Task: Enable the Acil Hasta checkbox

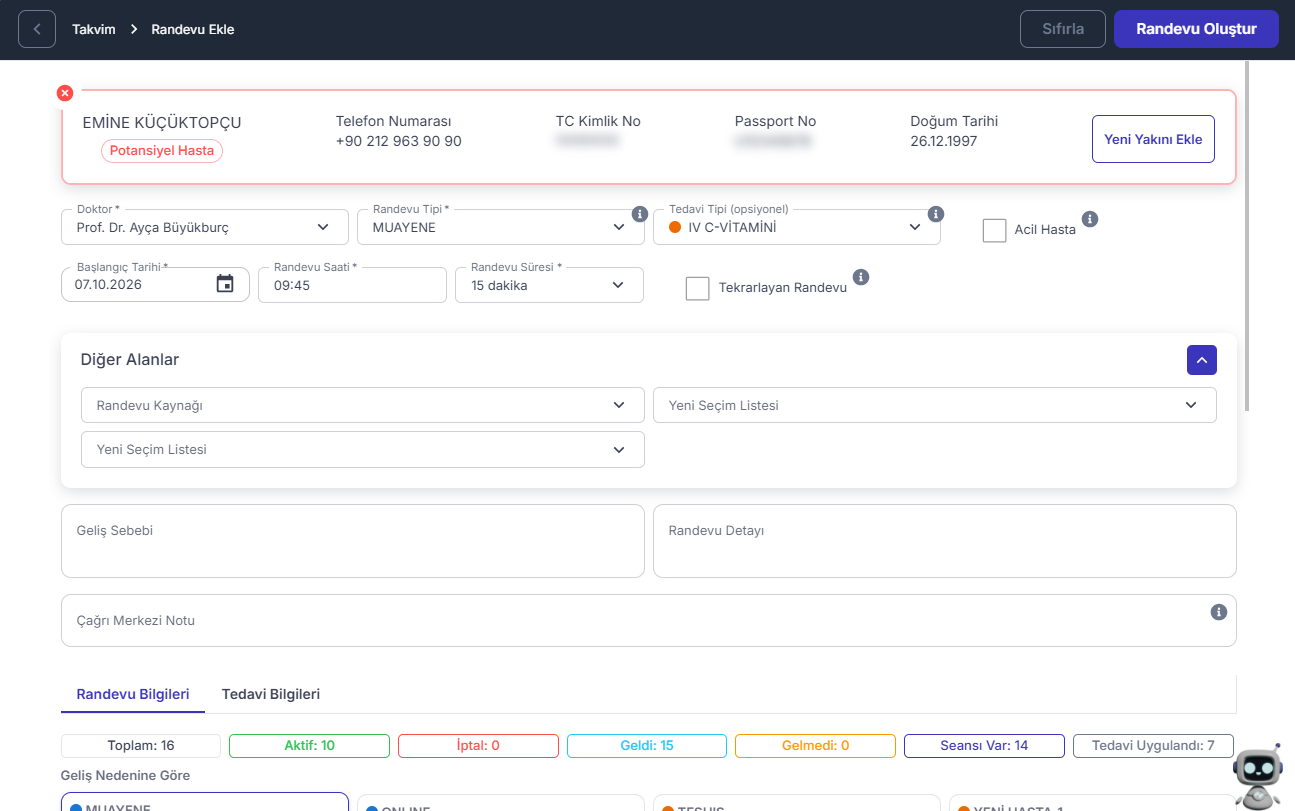Action: coord(994,230)
